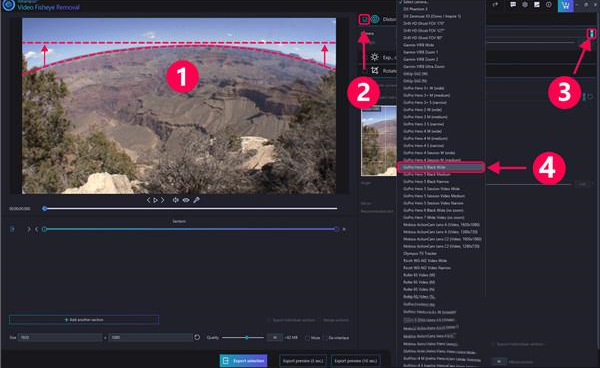The image size is (600, 368).
Task: Click the width Size input field
Action: 60,337
